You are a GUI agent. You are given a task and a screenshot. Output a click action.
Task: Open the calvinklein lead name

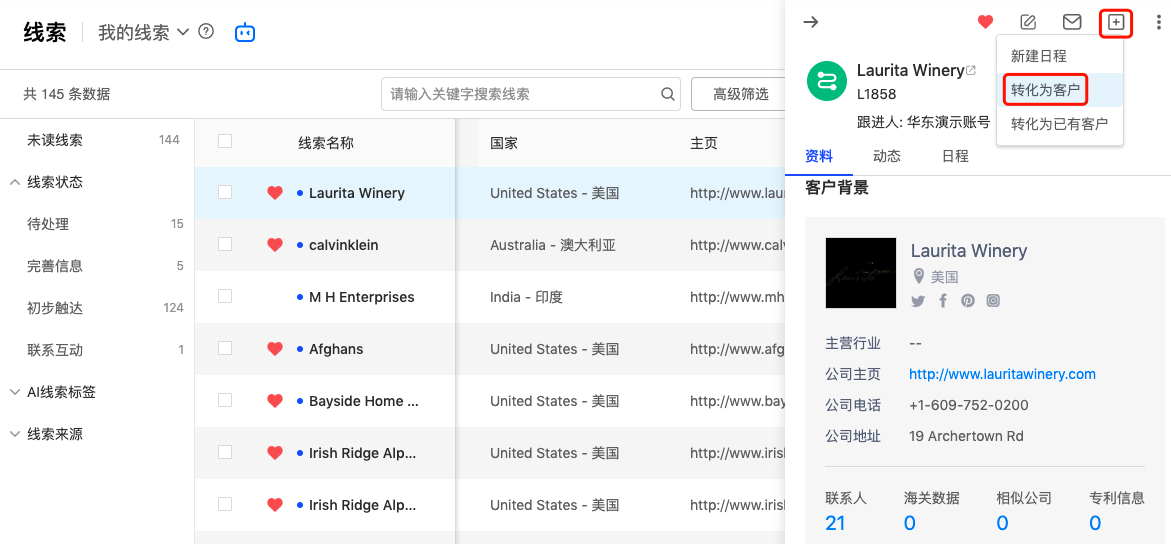click(x=344, y=245)
